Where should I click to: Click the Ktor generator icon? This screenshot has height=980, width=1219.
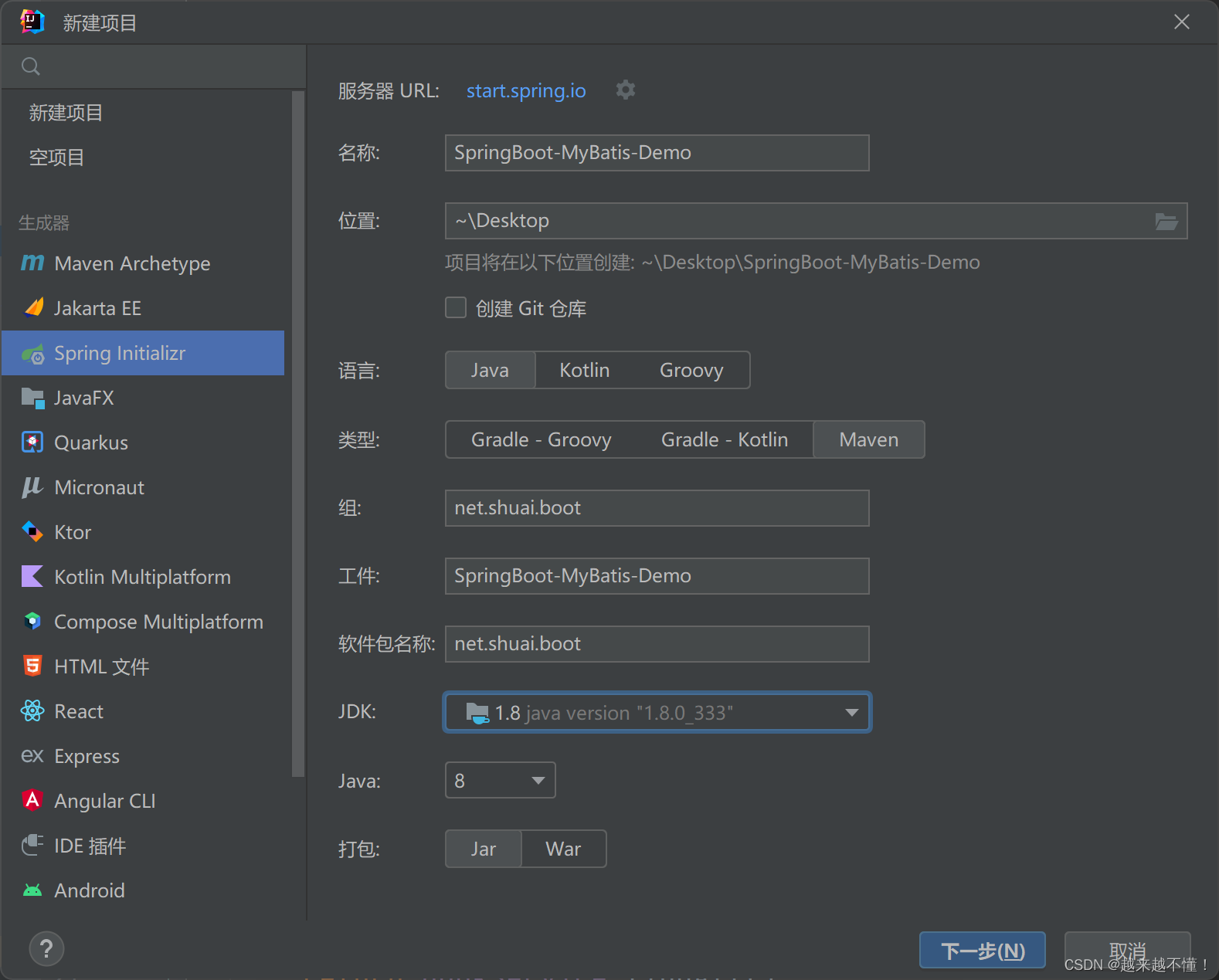point(32,532)
